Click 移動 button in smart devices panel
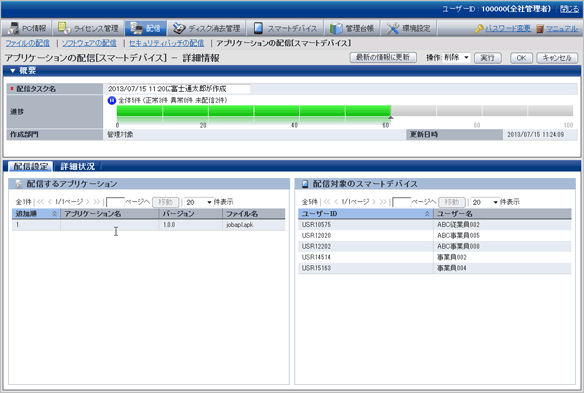This screenshot has width=584, height=393. [x=452, y=202]
